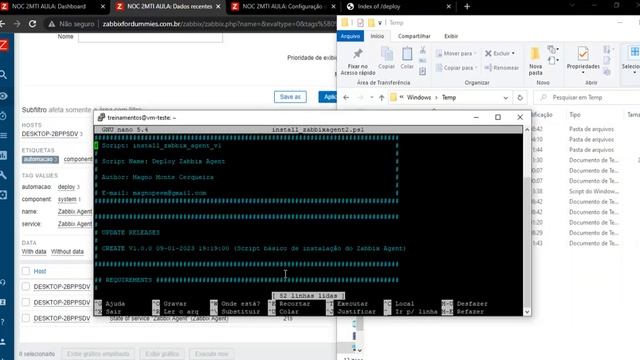Screen dimensions: 640x360
Task: Filter by With data link
Action: click(x=34, y=251)
